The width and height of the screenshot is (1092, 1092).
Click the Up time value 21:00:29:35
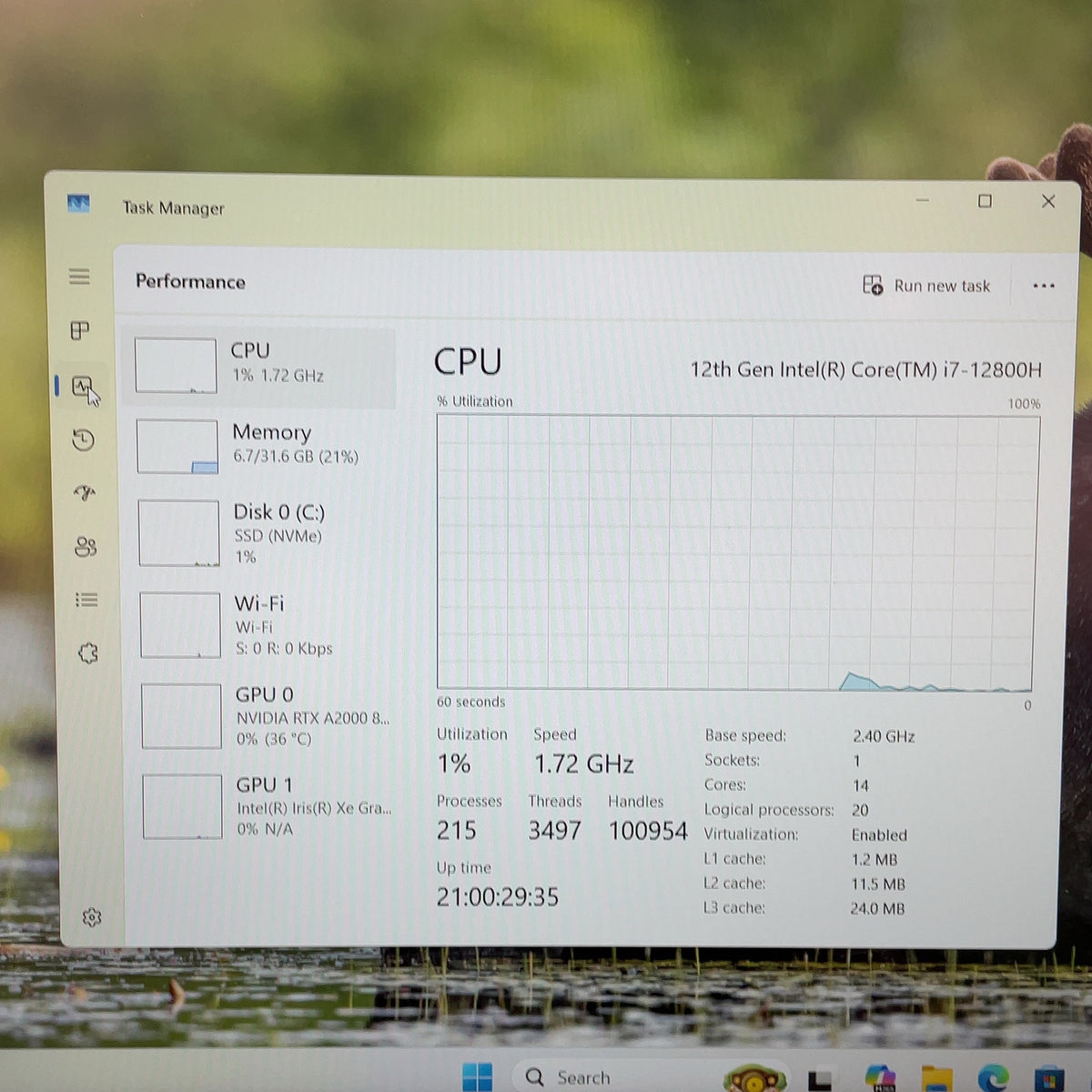(498, 897)
